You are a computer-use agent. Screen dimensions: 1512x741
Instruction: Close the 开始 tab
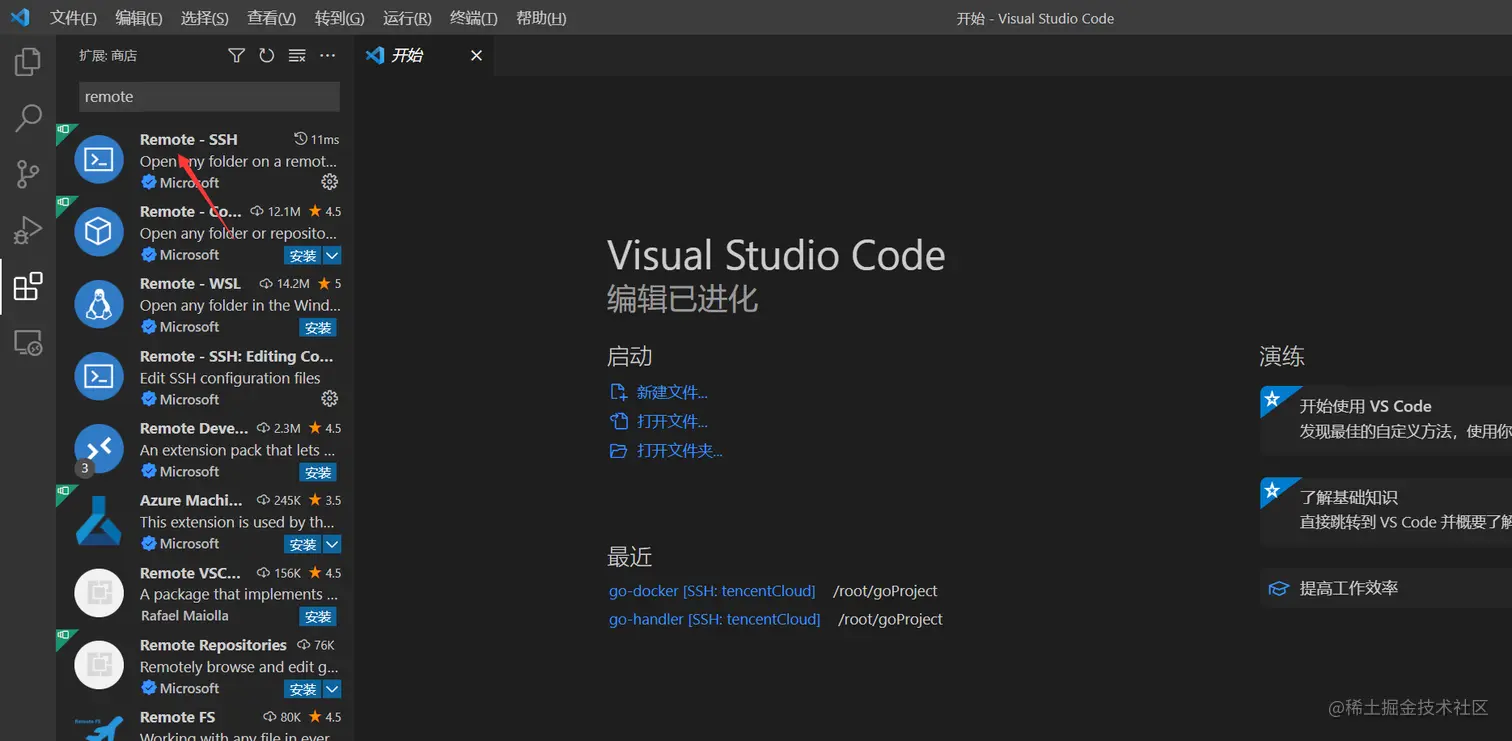476,56
